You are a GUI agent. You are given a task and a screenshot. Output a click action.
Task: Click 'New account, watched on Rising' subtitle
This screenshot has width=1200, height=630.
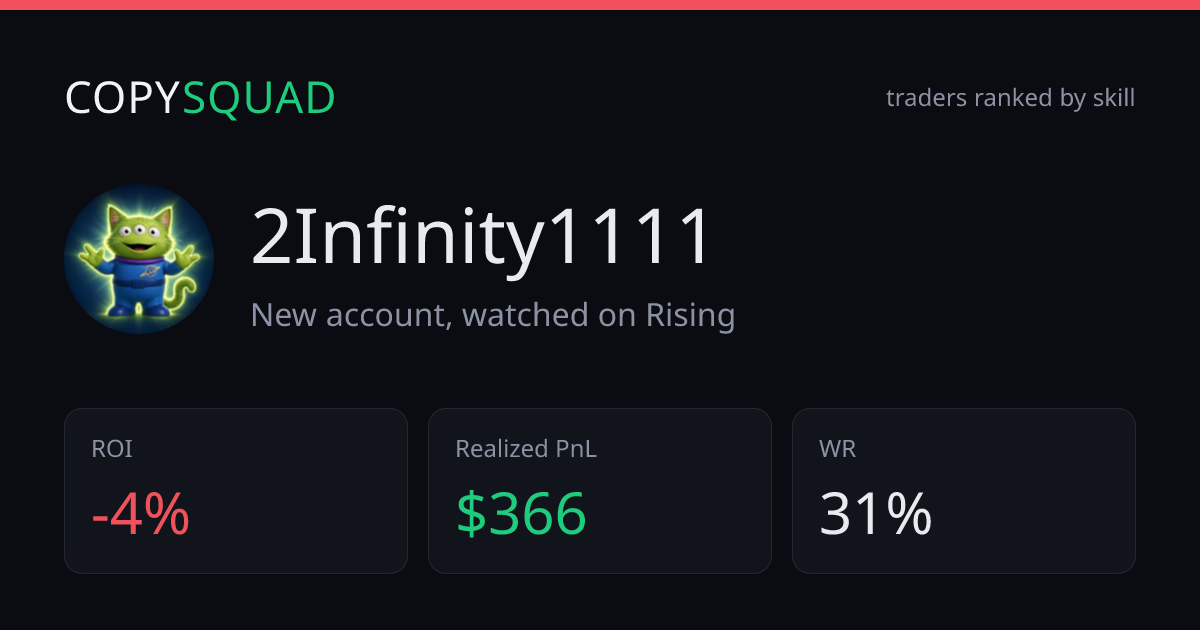pyautogui.click(x=493, y=315)
